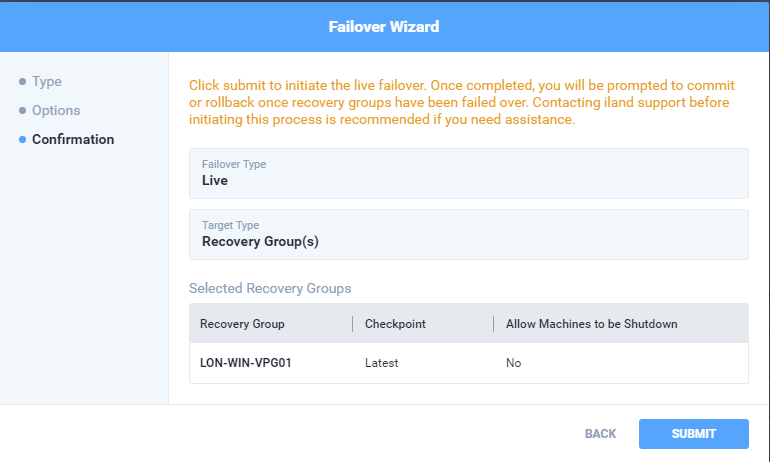
Task: Click the SUBMIT button
Action: click(693, 434)
